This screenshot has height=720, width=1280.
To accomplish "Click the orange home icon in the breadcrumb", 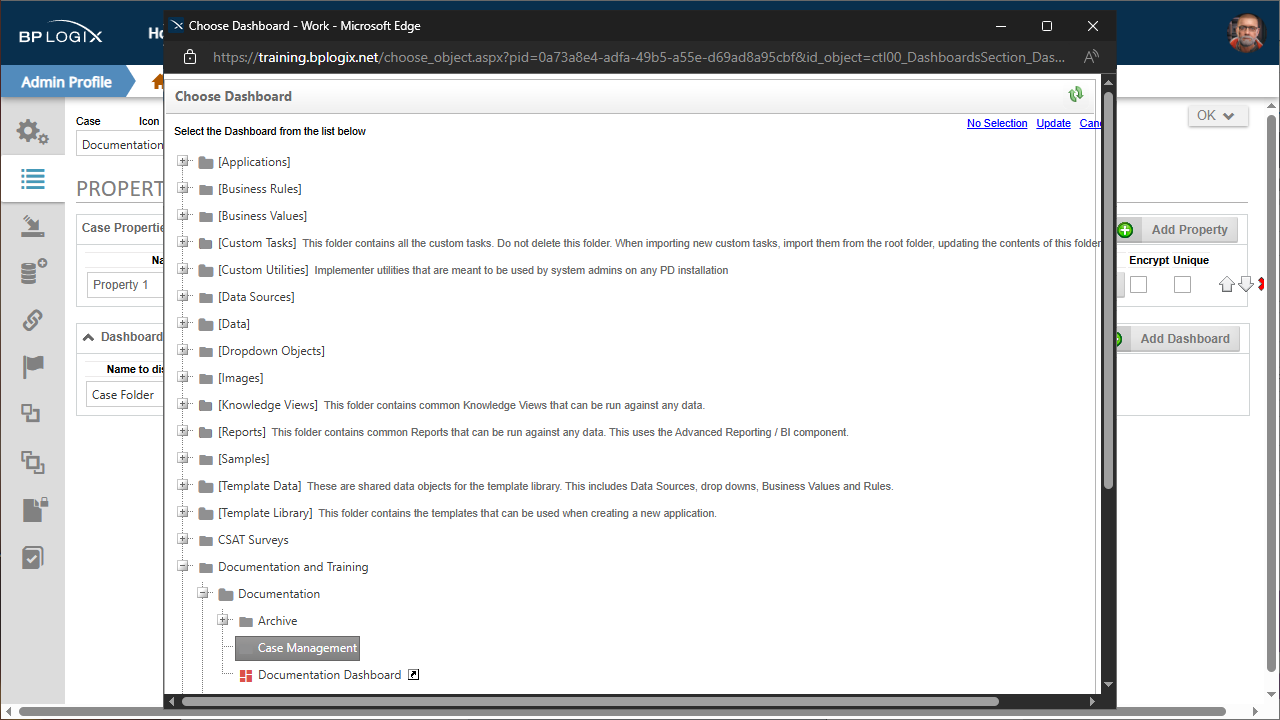I will click(x=158, y=82).
